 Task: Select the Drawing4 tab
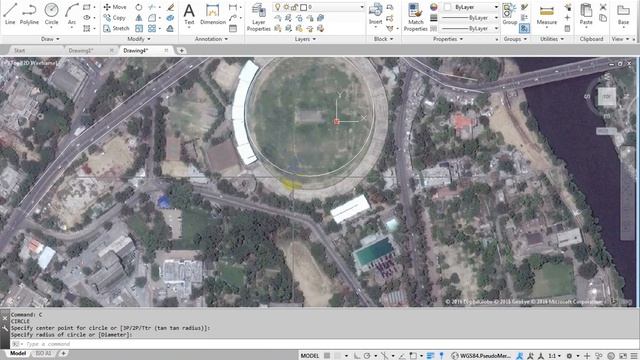click(135, 51)
